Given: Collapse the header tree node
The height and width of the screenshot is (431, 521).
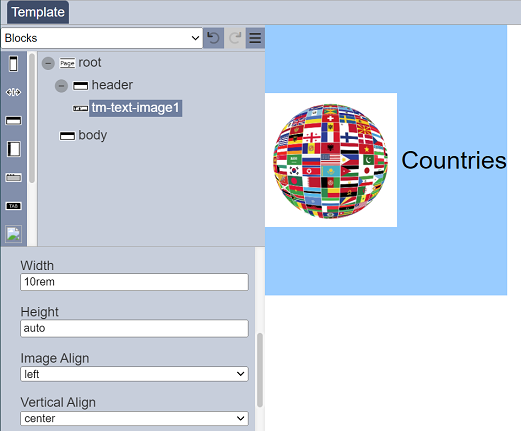Looking at the screenshot, I should (x=61, y=86).
